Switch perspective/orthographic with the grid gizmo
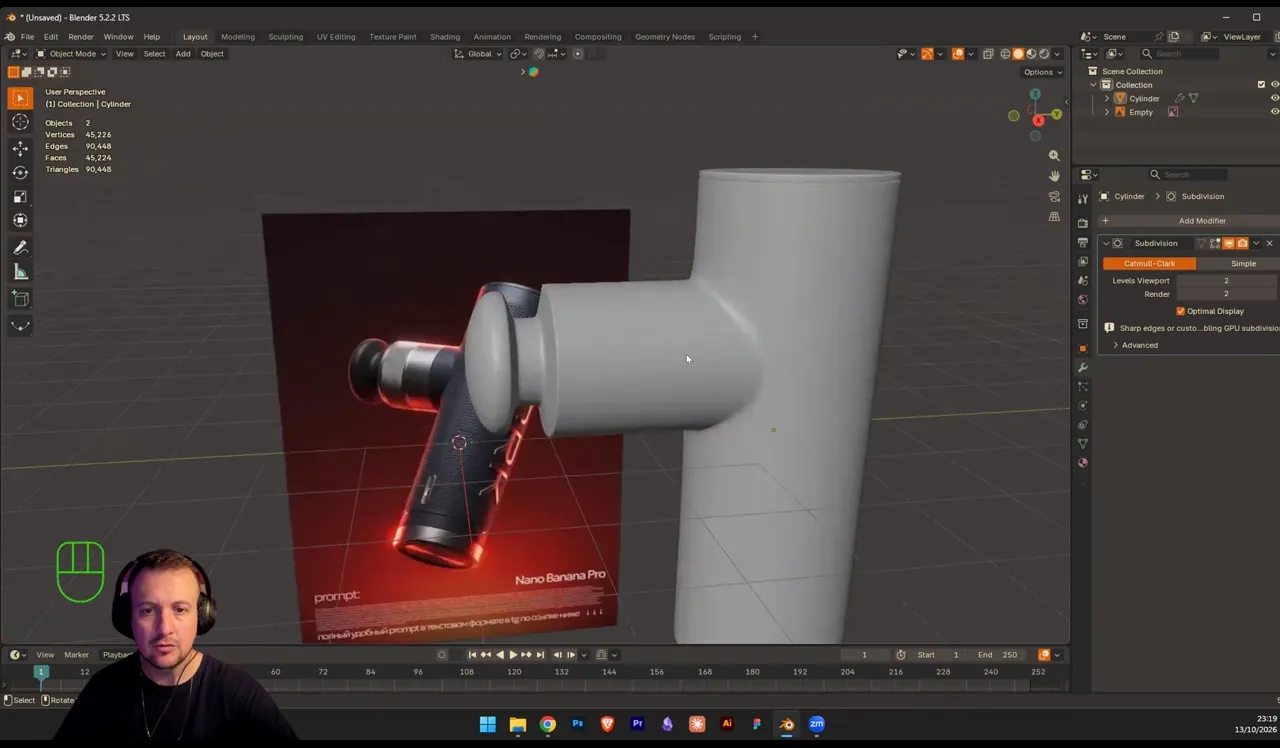 coord(1054,216)
